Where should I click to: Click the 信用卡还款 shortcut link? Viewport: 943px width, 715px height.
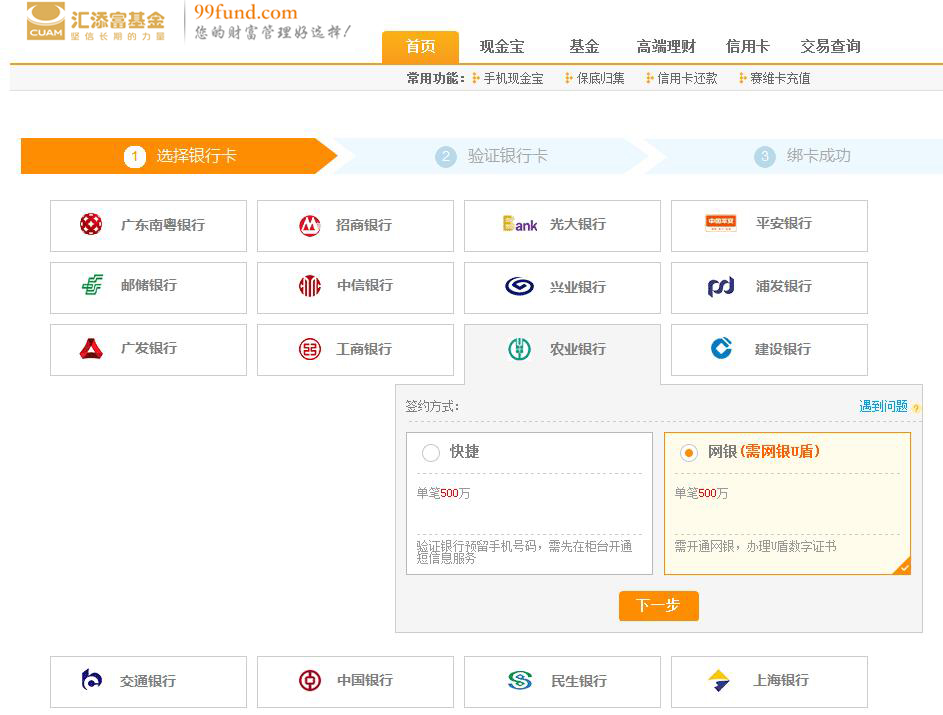pos(686,78)
